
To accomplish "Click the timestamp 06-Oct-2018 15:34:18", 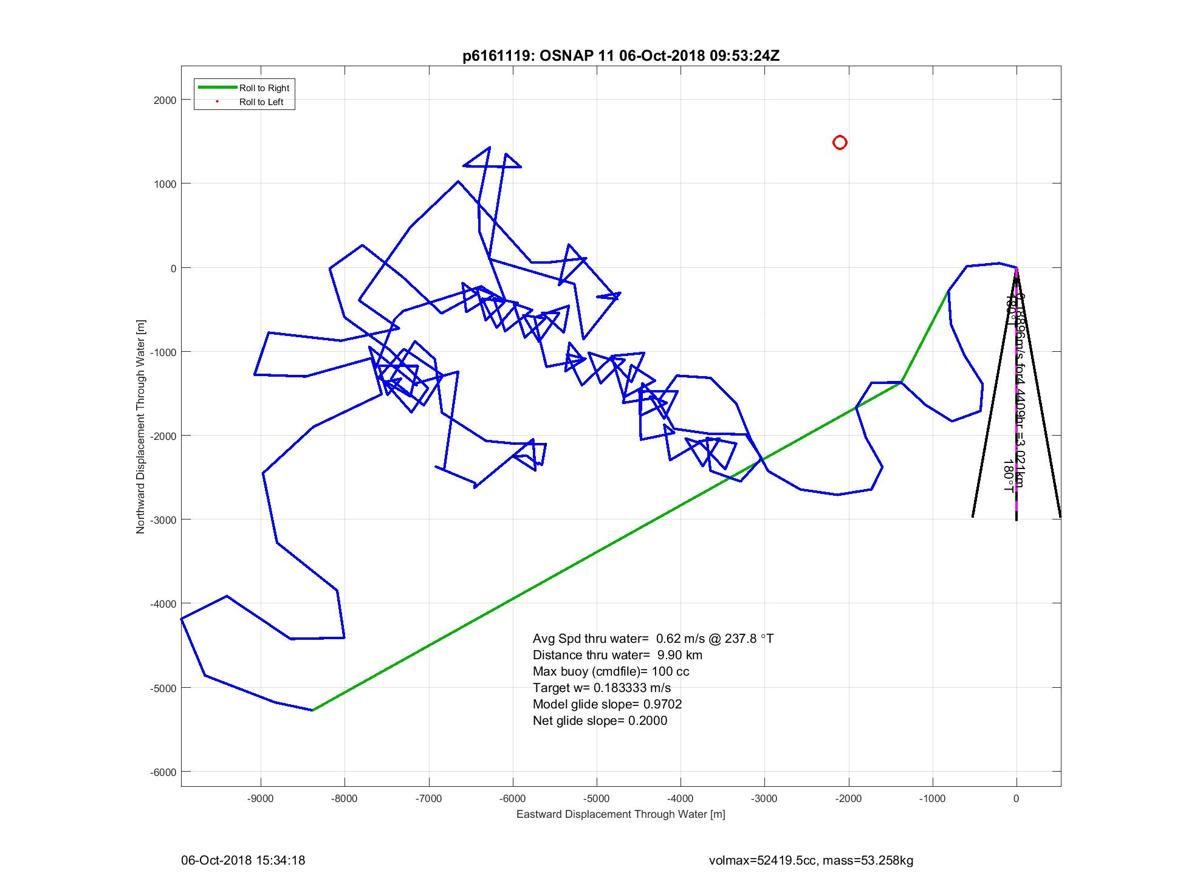I will point(243,860).
